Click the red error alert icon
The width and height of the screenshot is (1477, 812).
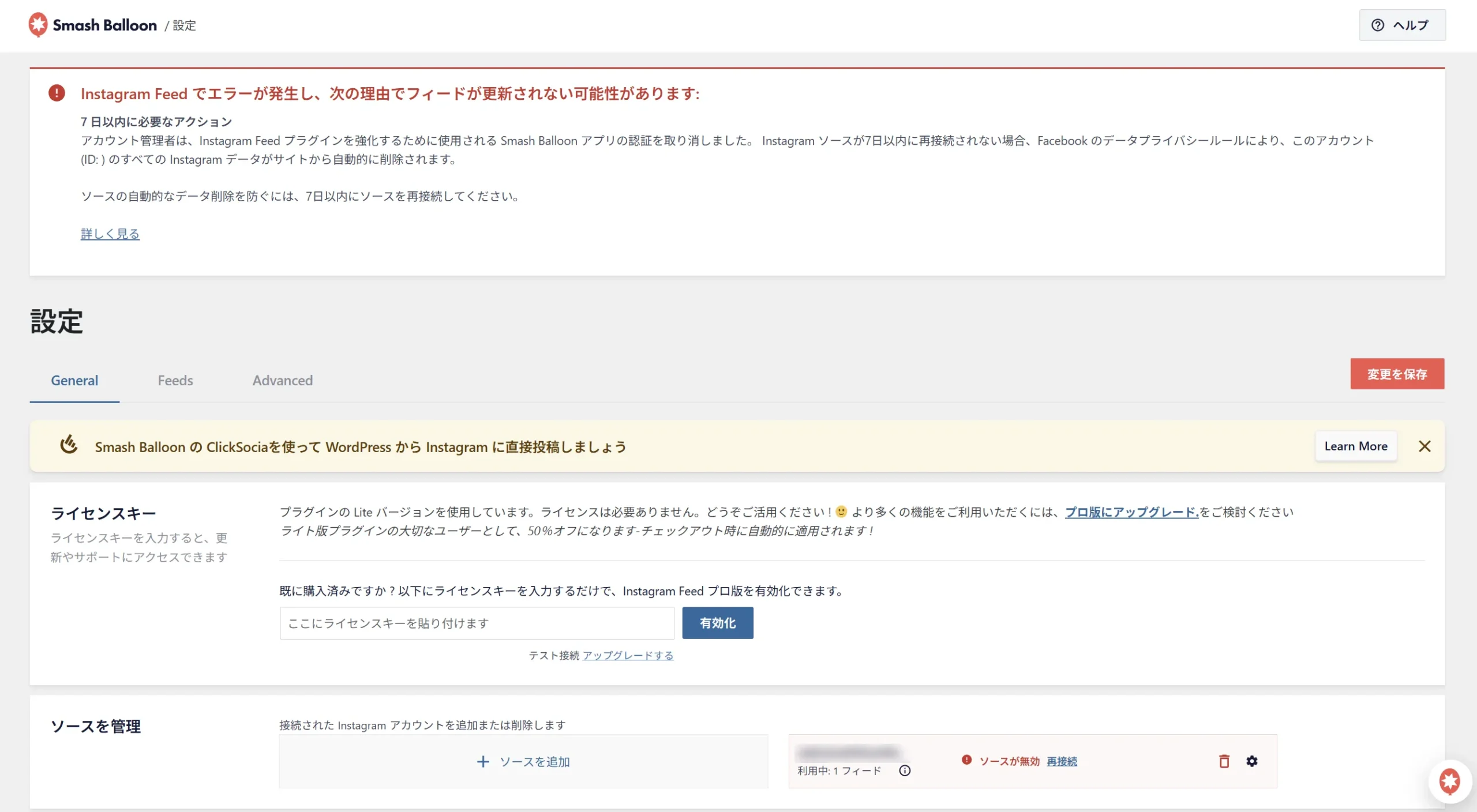(x=57, y=93)
